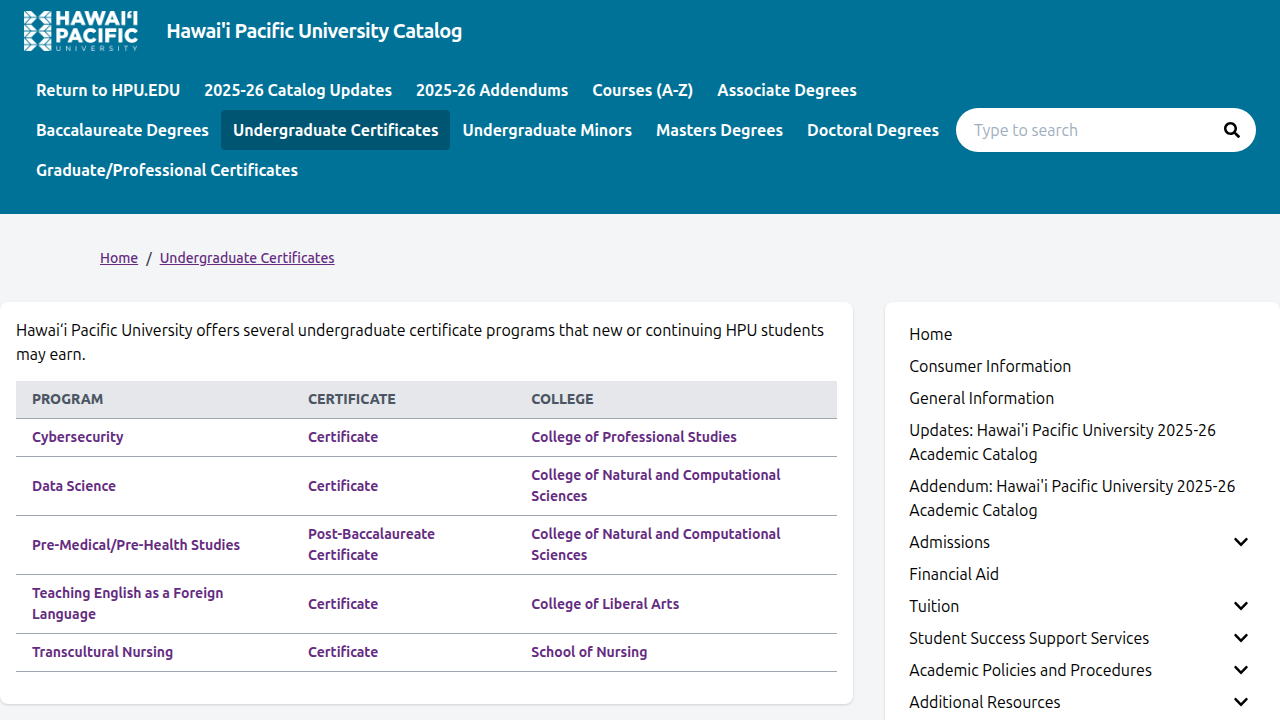
Task: Expand the Admissions chevron
Action: pos(1241,542)
